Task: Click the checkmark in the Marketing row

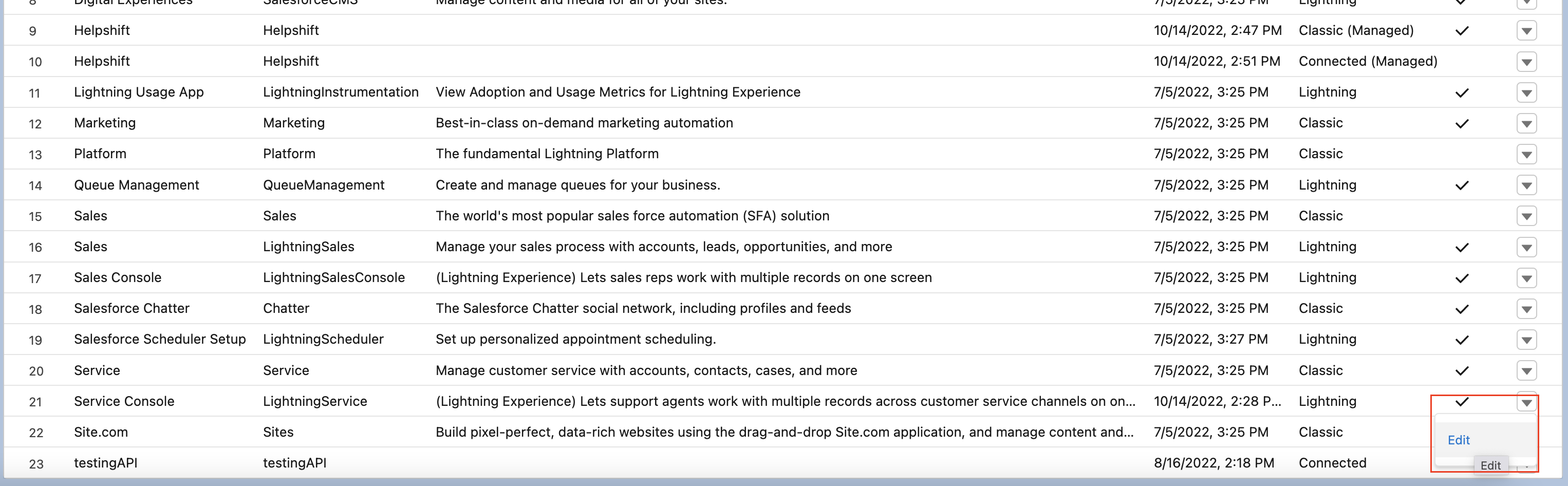Action: [1462, 124]
